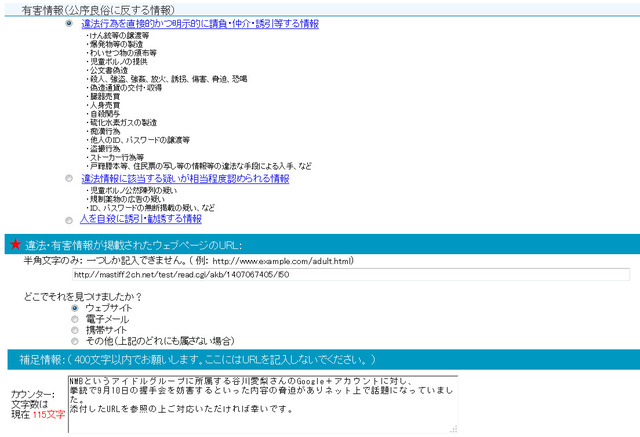Screen dimensions: 640x437
Task: Choose the 電子メール radio option
Action: coord(74,319)
